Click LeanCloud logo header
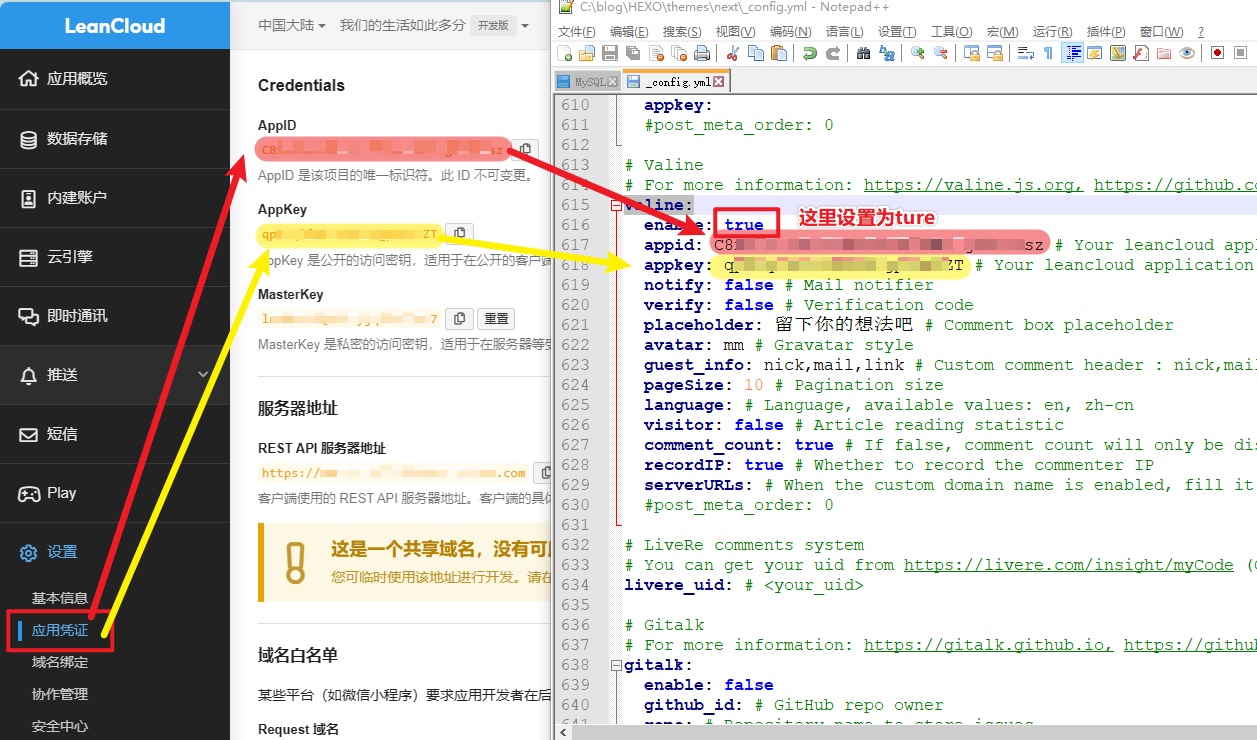Image resolution: width=1257 pixels, height=740 pixels. point(115,25)
